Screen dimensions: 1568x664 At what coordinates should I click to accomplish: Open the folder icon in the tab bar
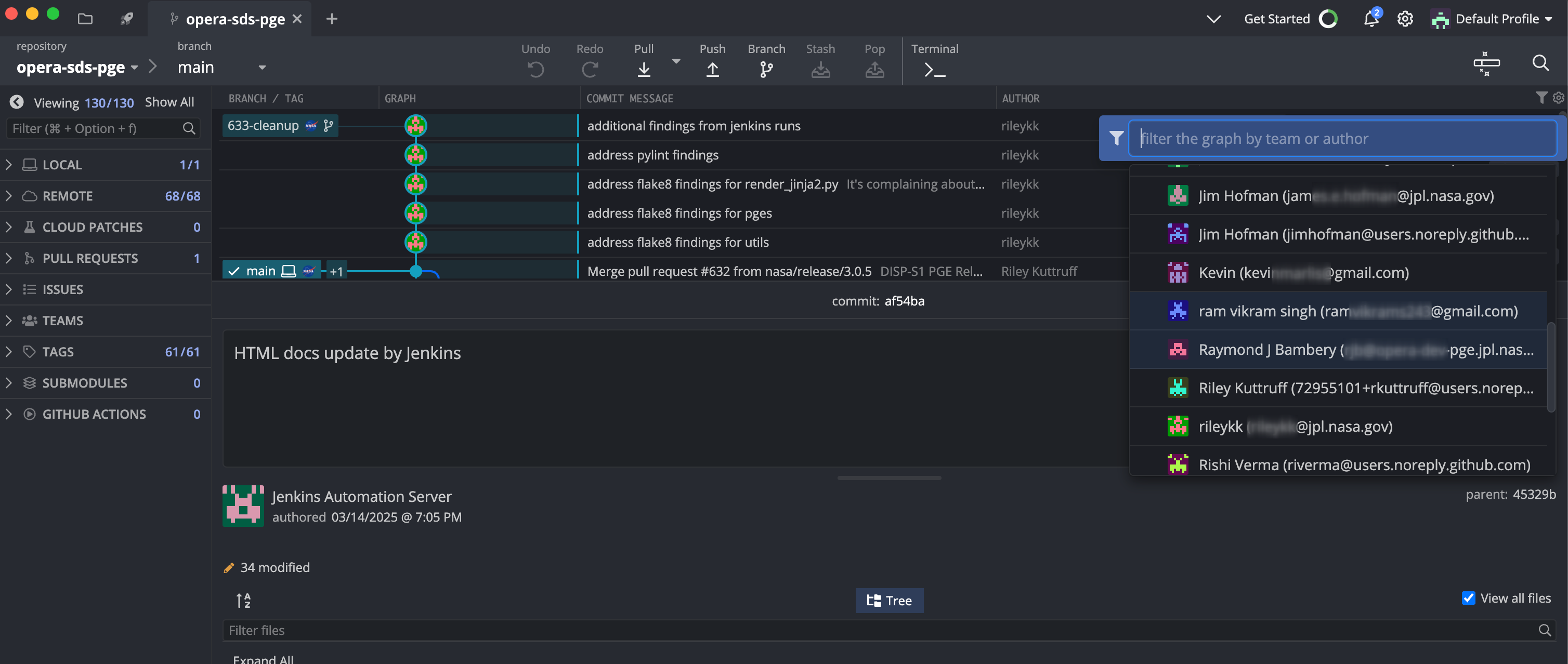tap(85, 19)
